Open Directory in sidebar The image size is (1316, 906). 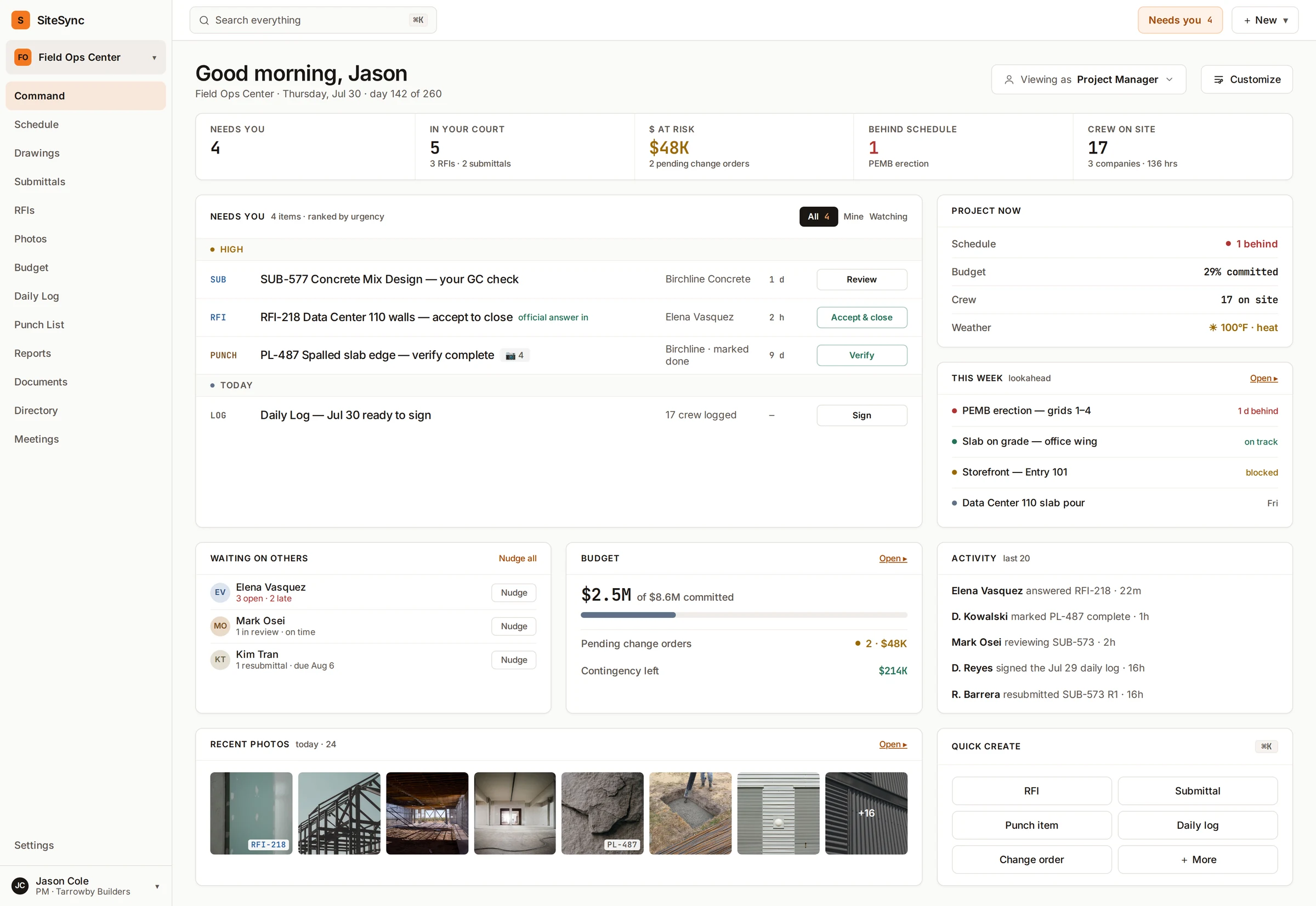coord(86,411)
